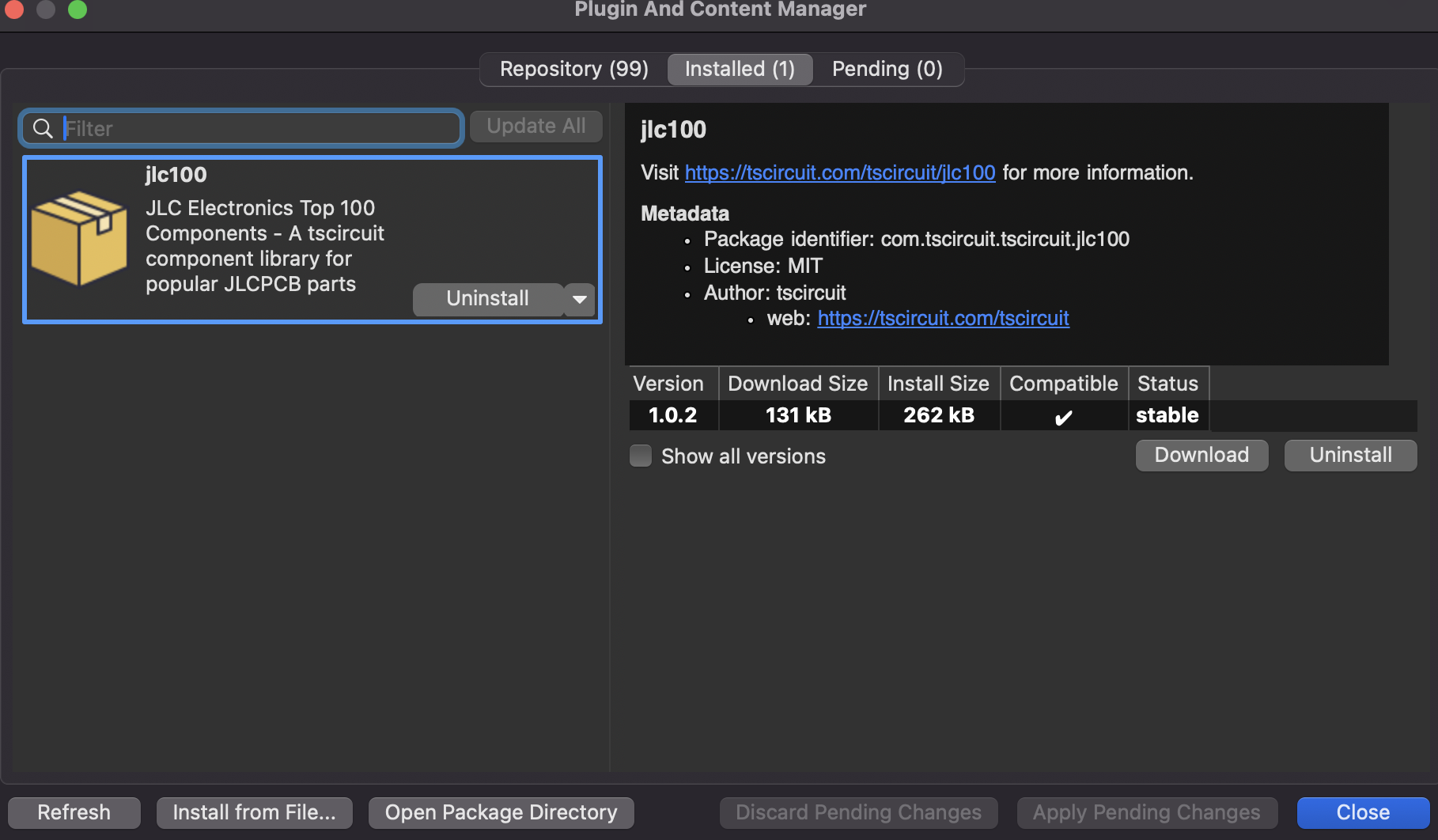This screenshot has width=1438, height=840.
Task: Click Uninstall button below the version table
Action: click(1350, 455)
